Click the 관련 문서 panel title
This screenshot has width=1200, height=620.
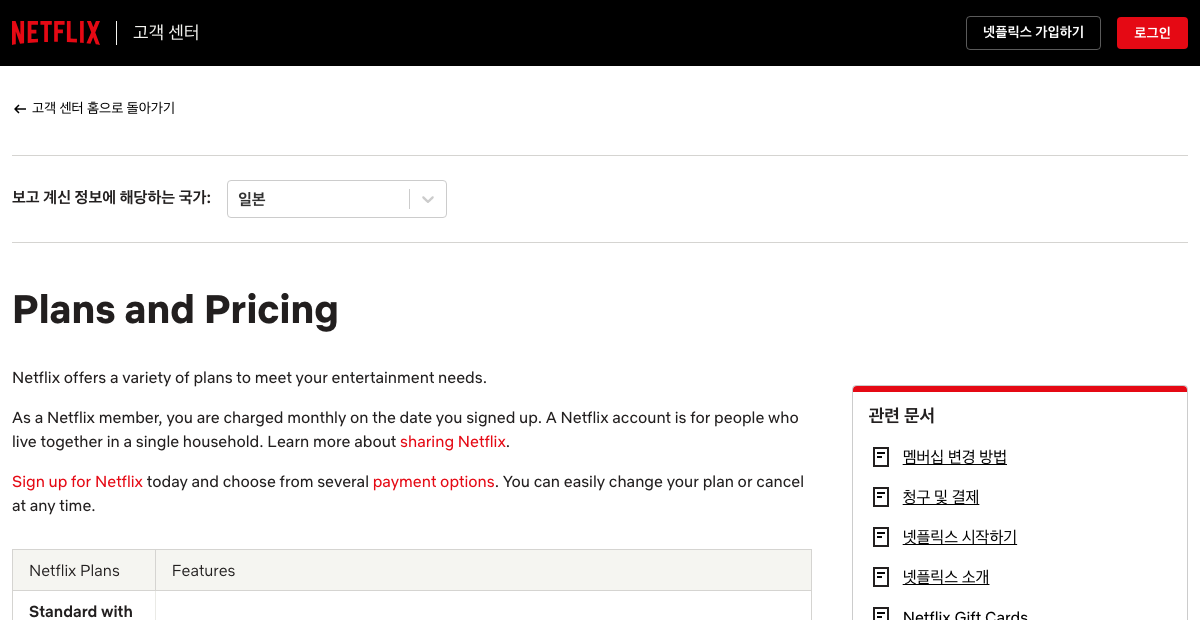click(x=902, y=415)
